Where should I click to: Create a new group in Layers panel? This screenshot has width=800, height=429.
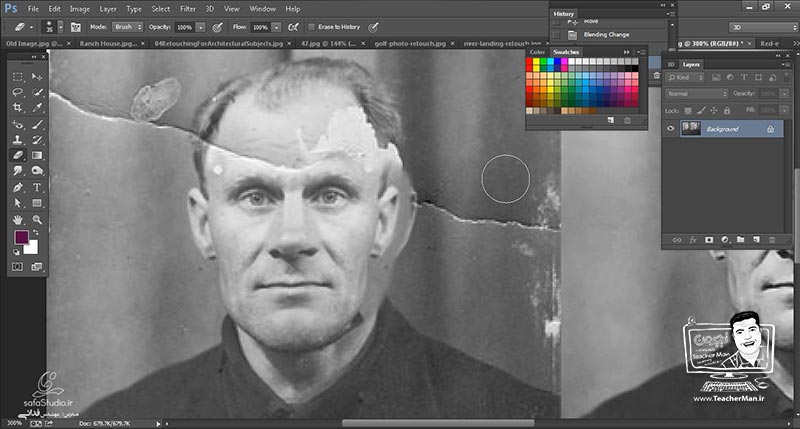[x=740, y=239]
